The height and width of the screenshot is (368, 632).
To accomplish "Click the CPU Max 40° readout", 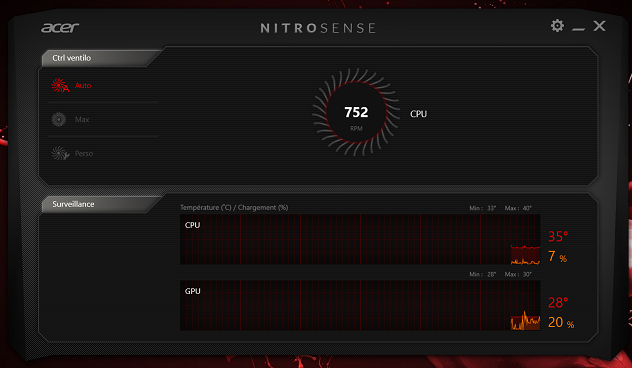I will click(518, 208).
